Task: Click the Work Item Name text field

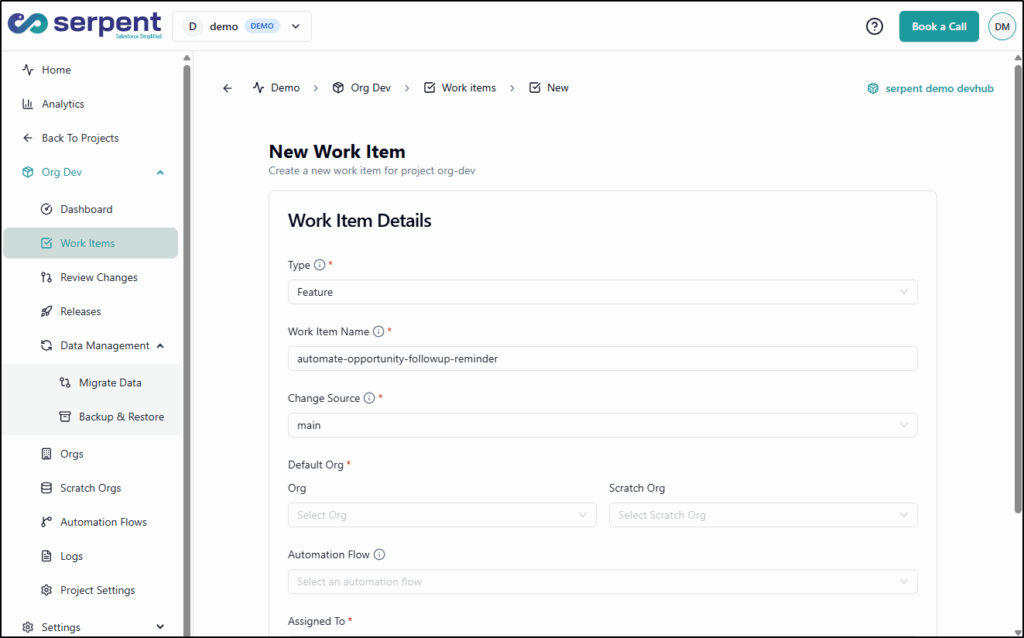Action: pos(602,358)
